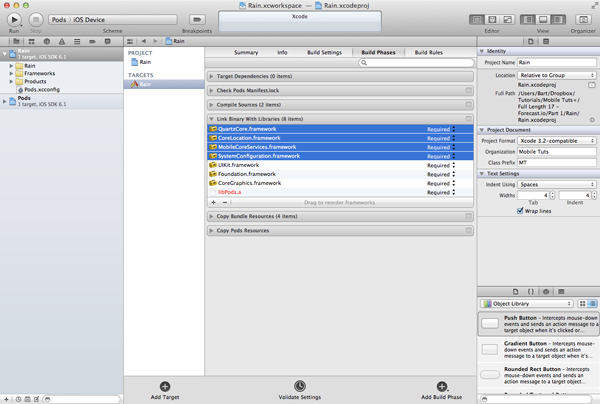The image size is (600, 404).
Task: Click the Validate Settings icon
Action: click(x=300, y=387)
